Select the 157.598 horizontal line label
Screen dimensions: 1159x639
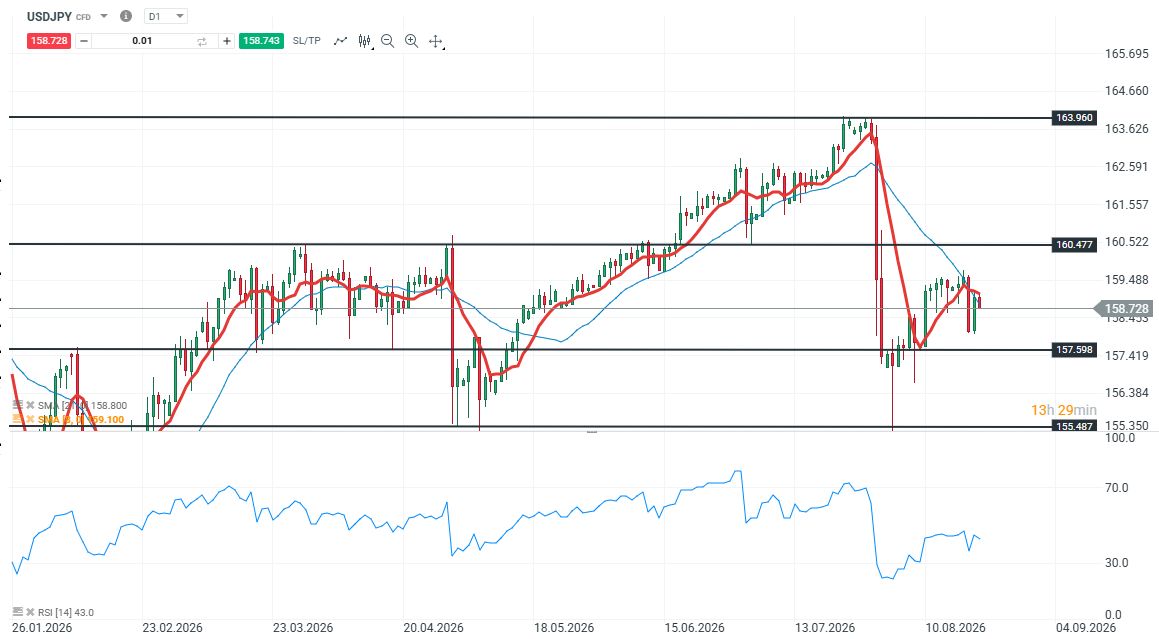1074,349
